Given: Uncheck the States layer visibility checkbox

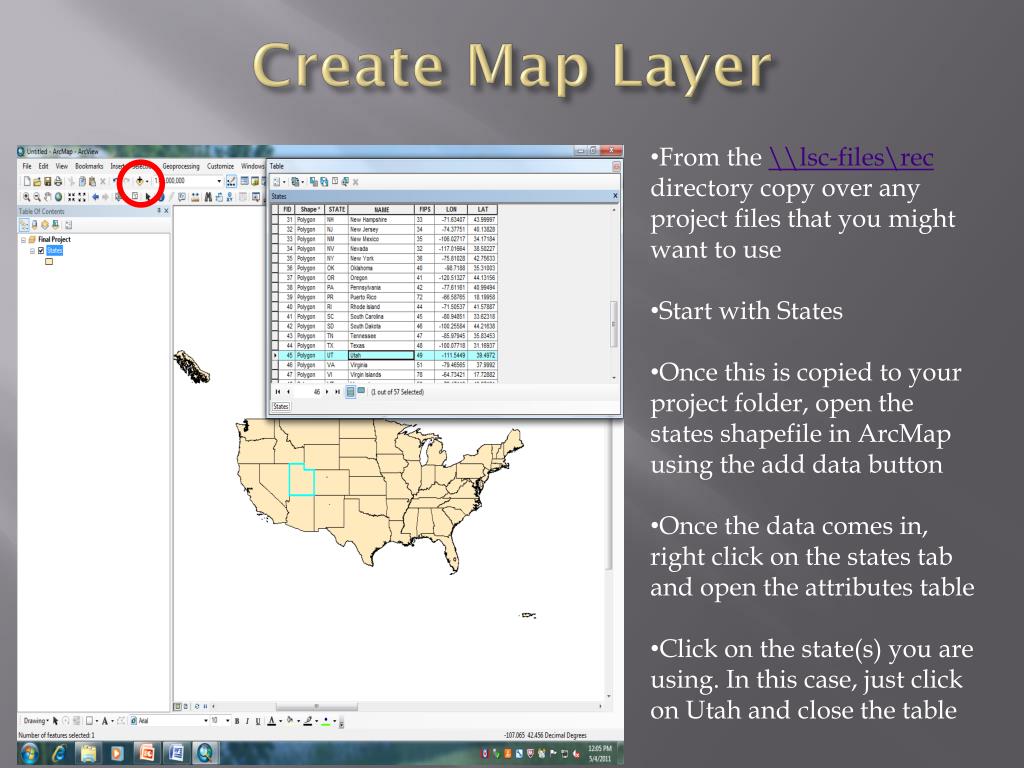Looking at the screenshot, I should pos(40,251).
